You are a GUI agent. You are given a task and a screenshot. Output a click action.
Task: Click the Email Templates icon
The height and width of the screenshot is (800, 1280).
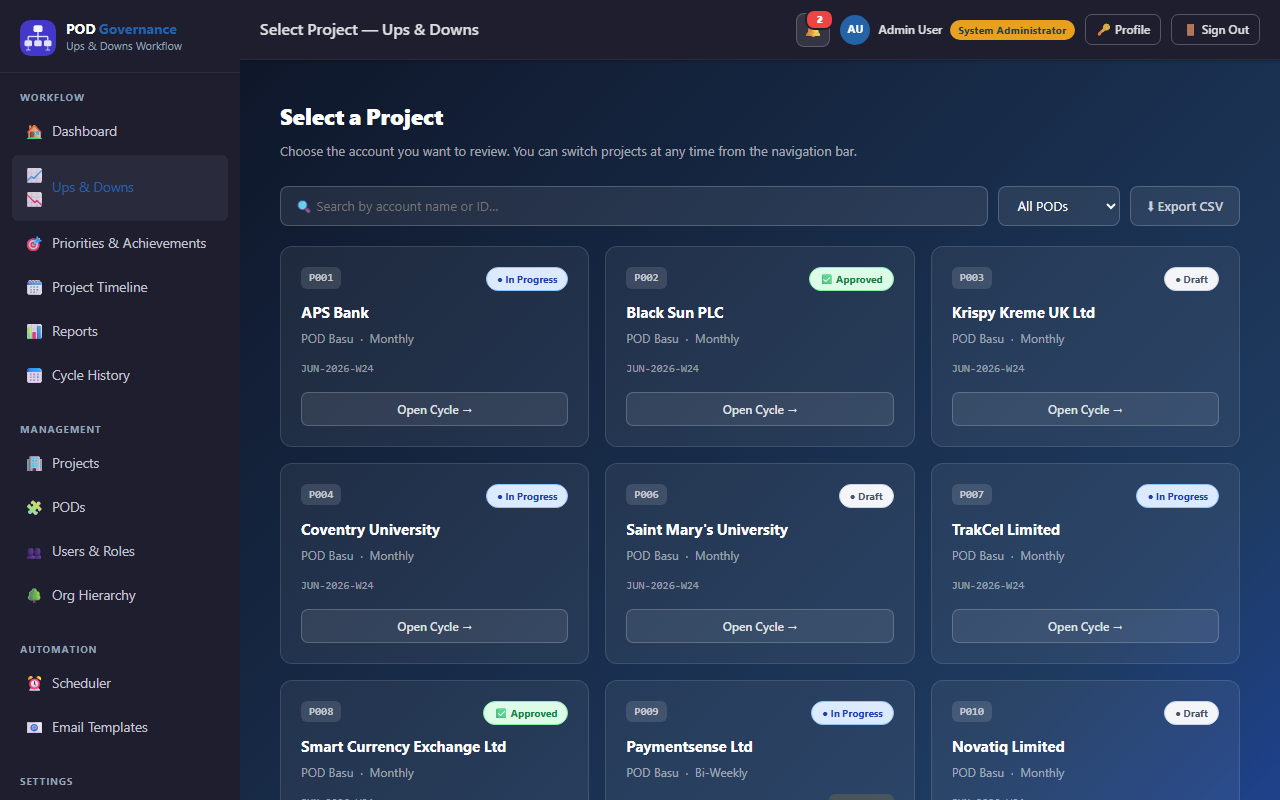pyautogui.click(x=34, y=727)
